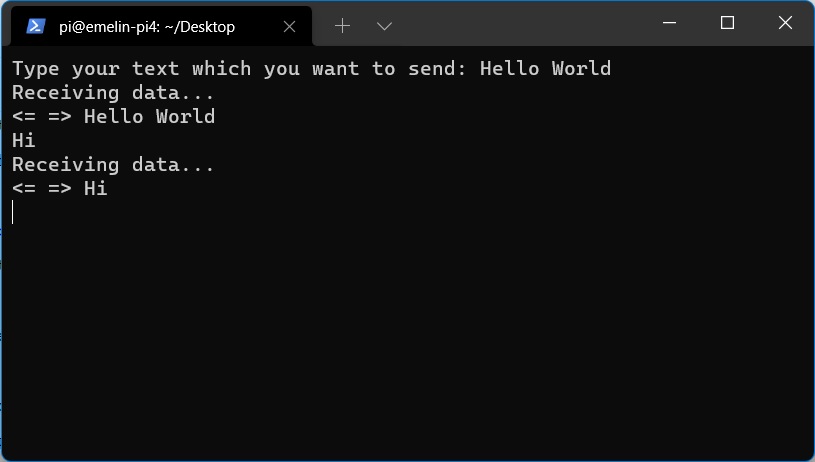815x462 pixels.
Task: Maximize the terminal window
Action: (727, 23)
